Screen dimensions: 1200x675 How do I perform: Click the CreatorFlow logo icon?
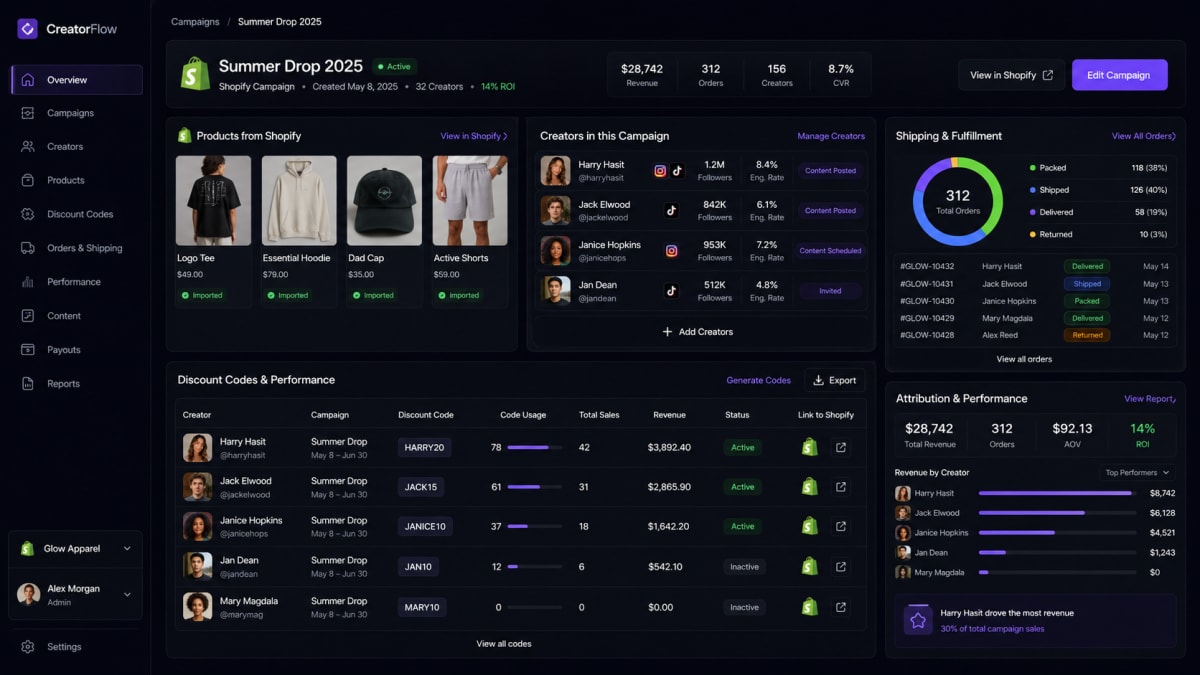click(27, 29)
